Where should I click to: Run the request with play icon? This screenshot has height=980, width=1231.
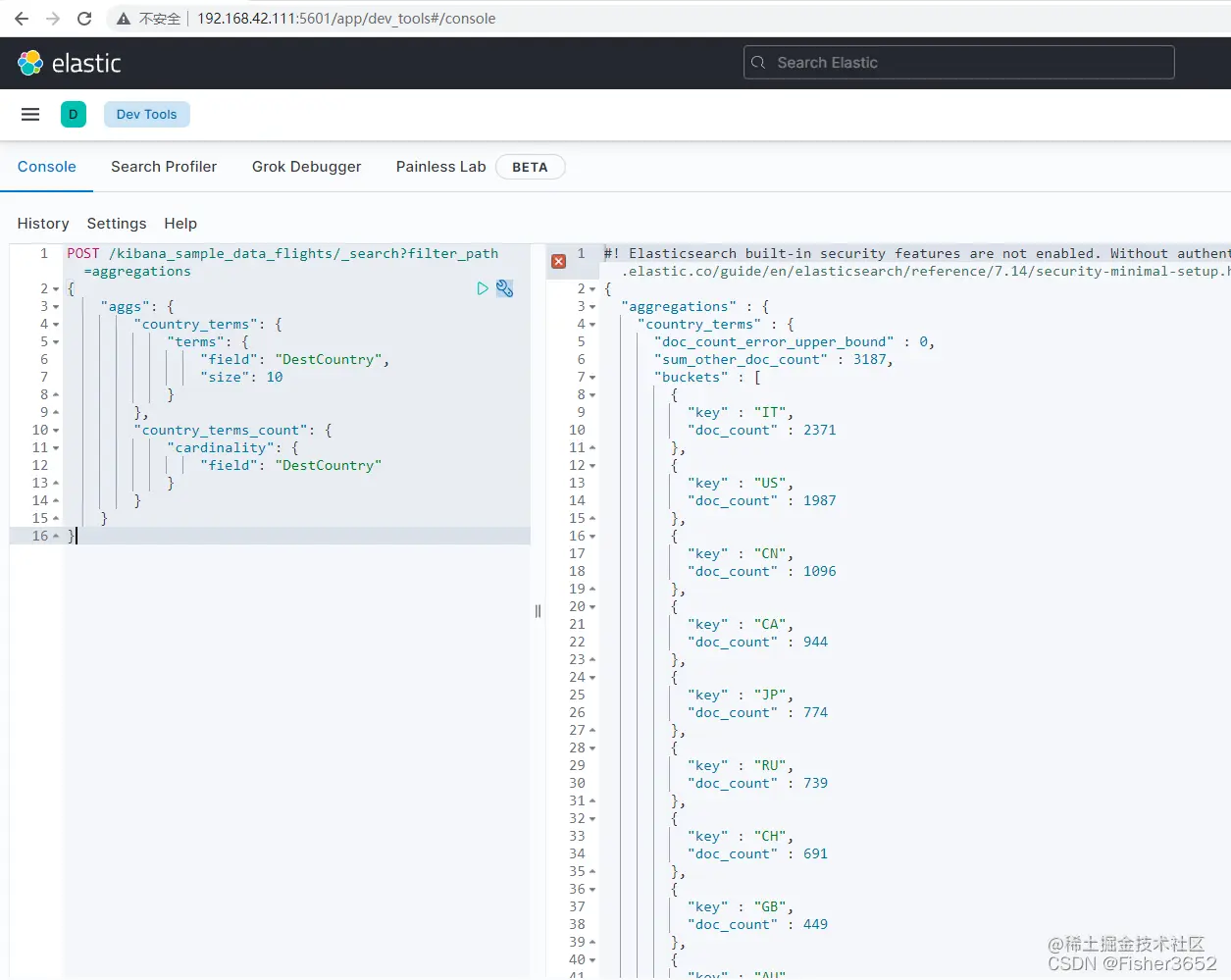click(483, 288)
